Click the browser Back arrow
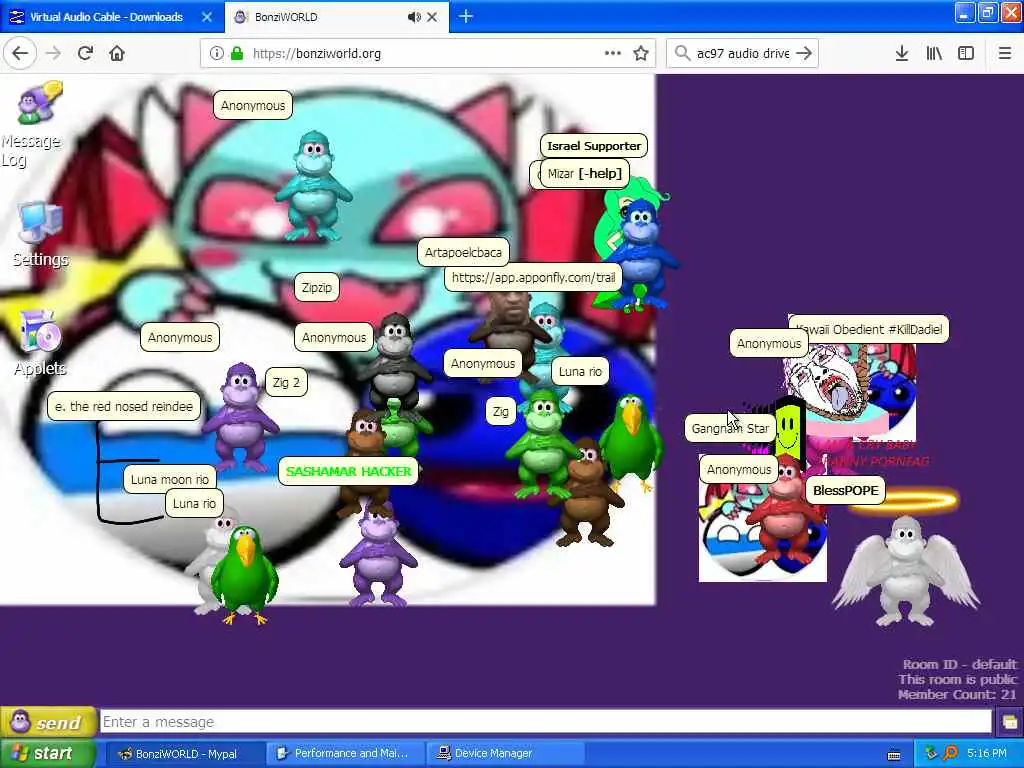Image resolution: width=1024 pixels, height=768 pixels. click(20, 54)
